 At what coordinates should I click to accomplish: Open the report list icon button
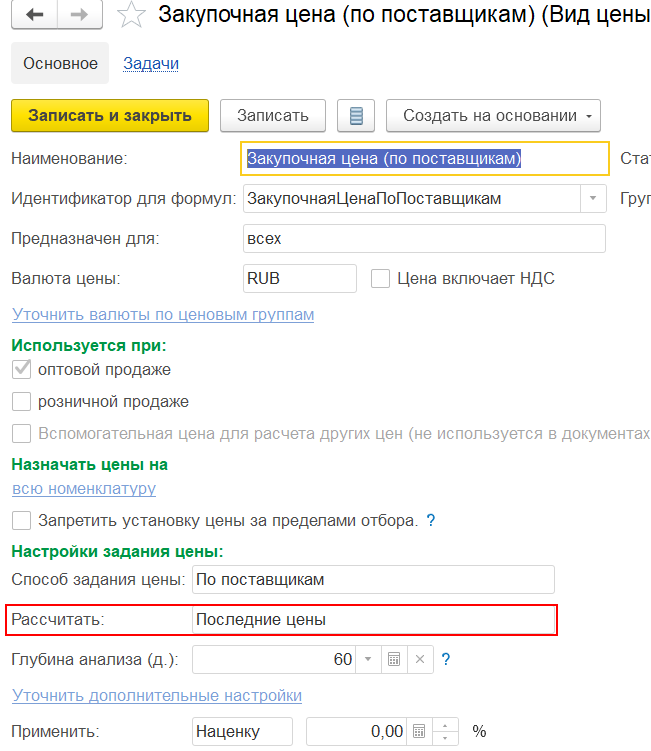356,116
